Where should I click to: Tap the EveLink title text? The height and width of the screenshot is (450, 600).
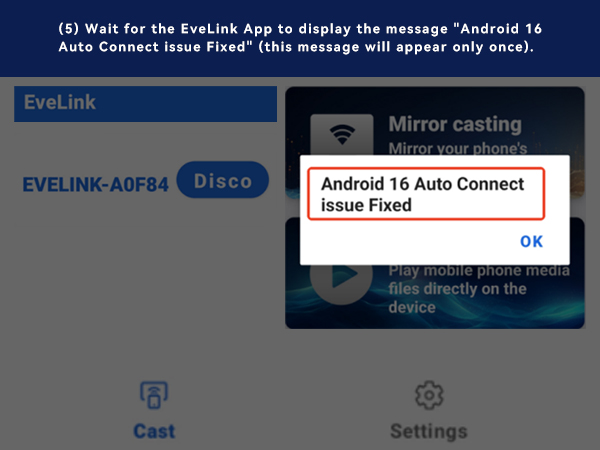point(60,102)
